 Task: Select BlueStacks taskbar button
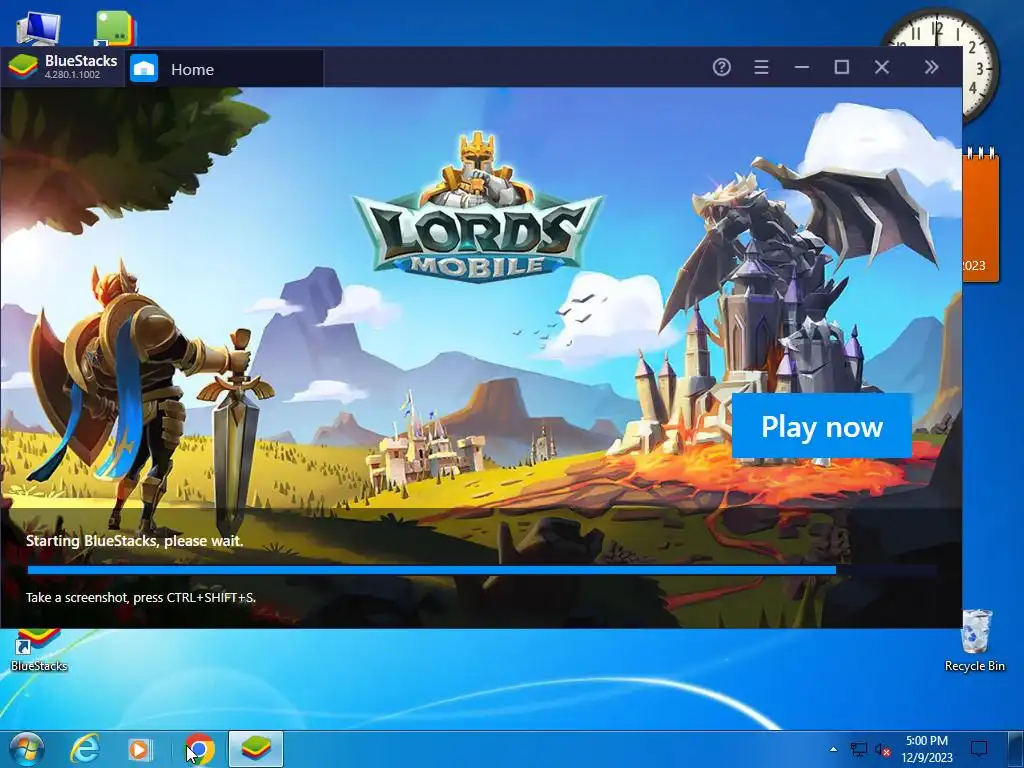pos(256,749)
